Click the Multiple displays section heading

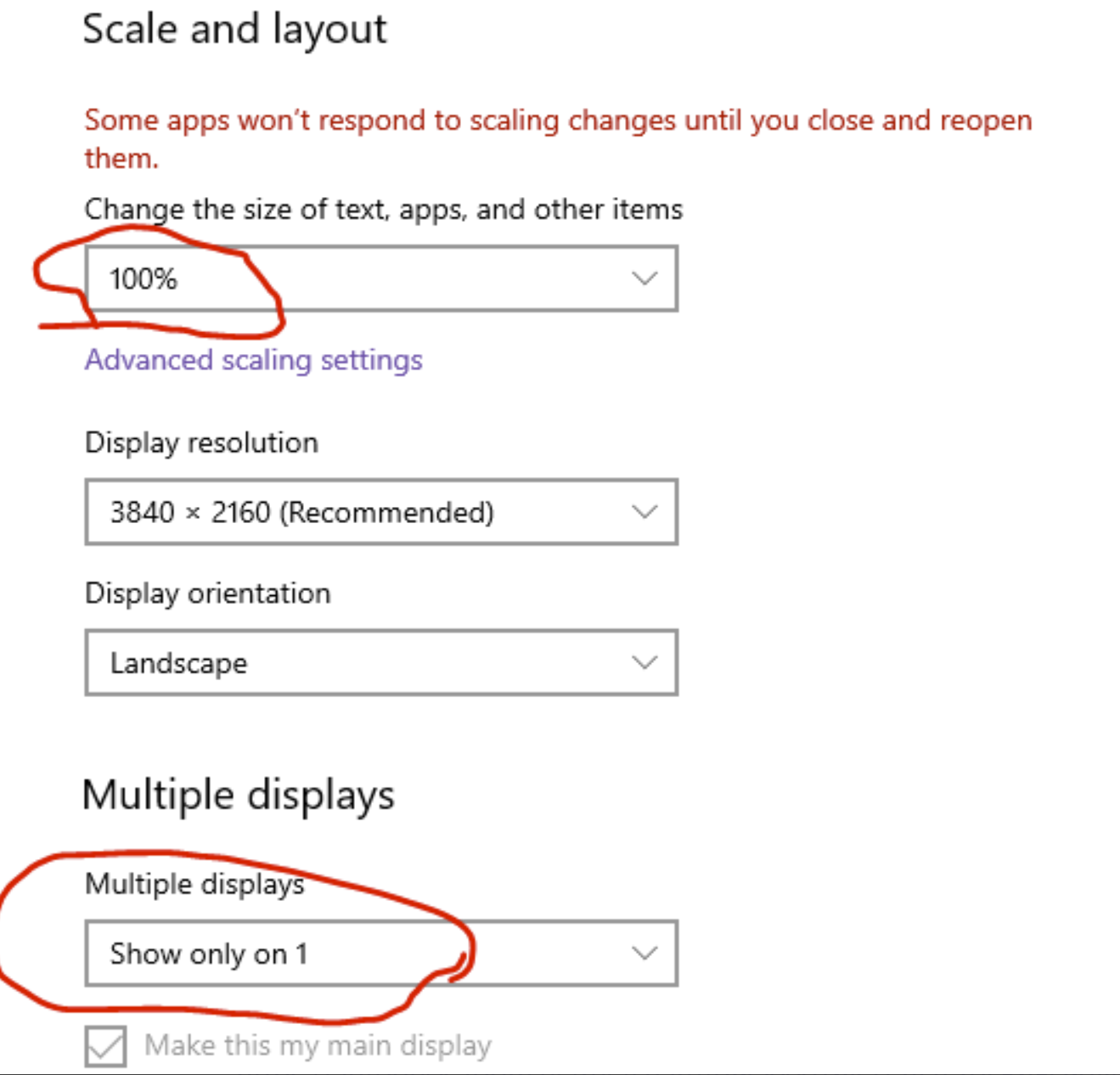coord(239,795)
